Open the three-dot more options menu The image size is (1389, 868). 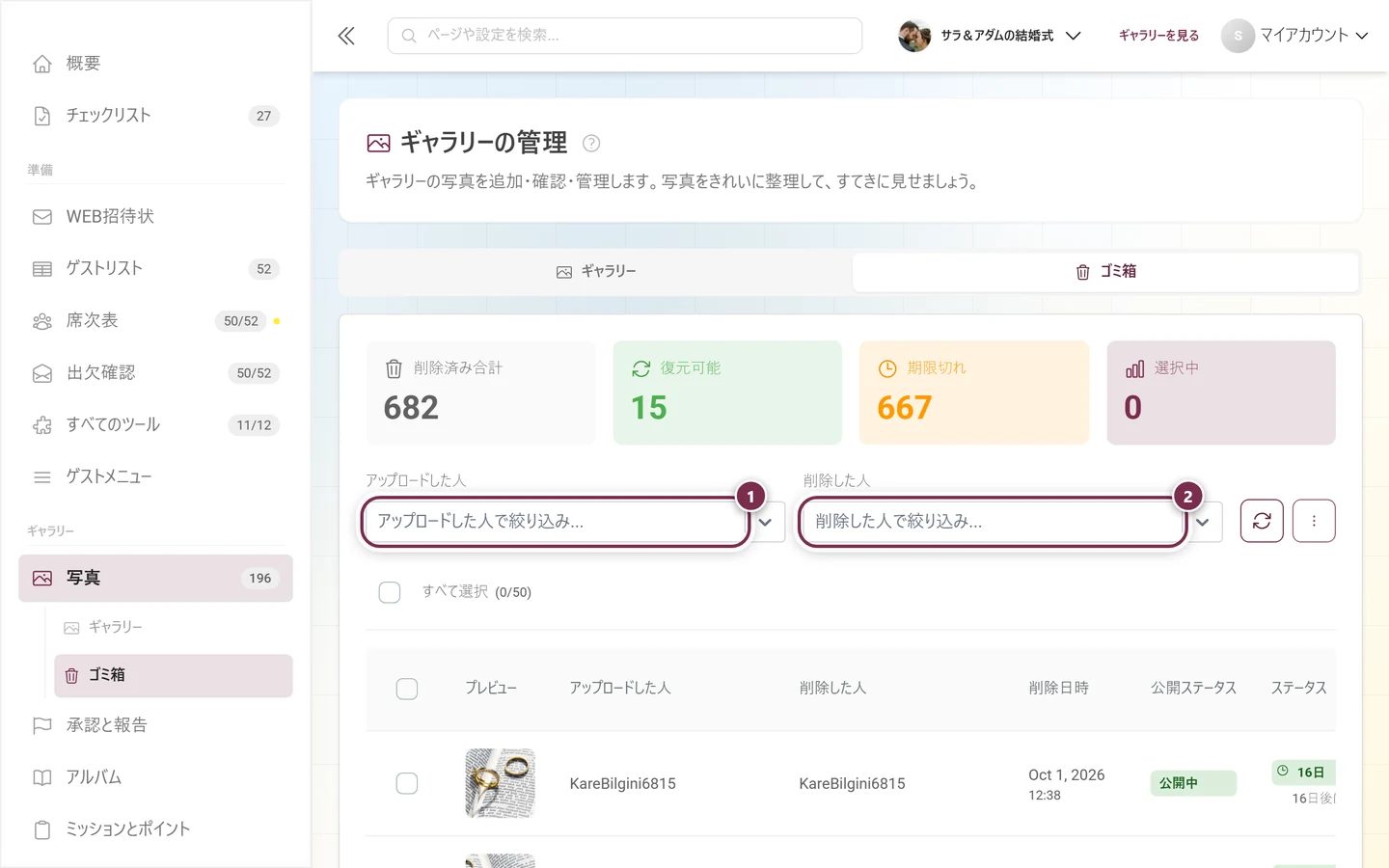1314,521
